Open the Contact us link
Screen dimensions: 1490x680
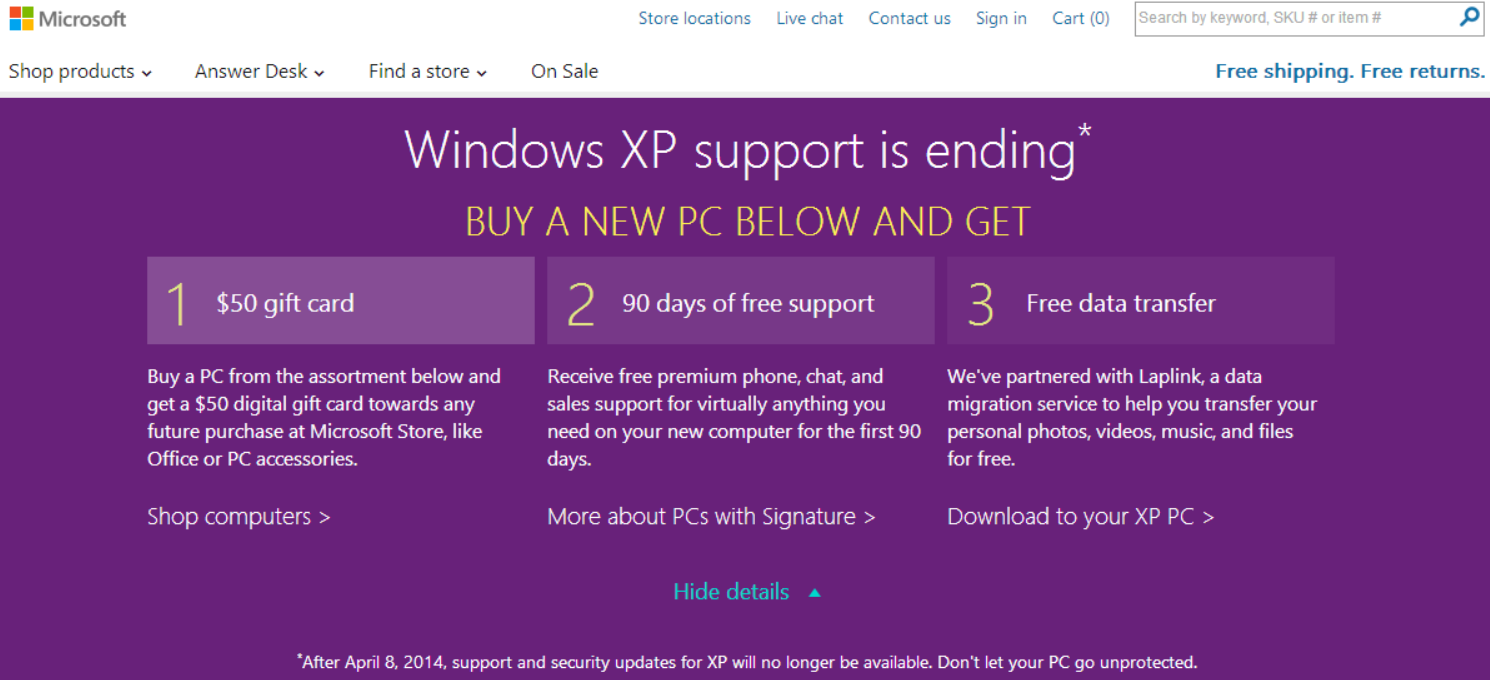910,18
